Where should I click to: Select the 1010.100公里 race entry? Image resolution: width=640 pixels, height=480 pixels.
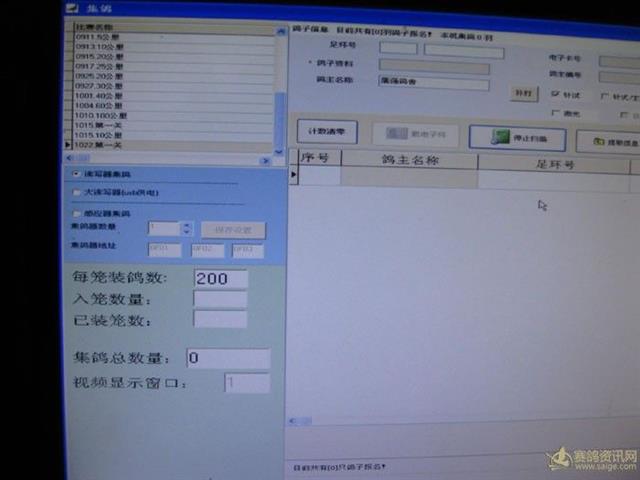(x=102, y=115)
